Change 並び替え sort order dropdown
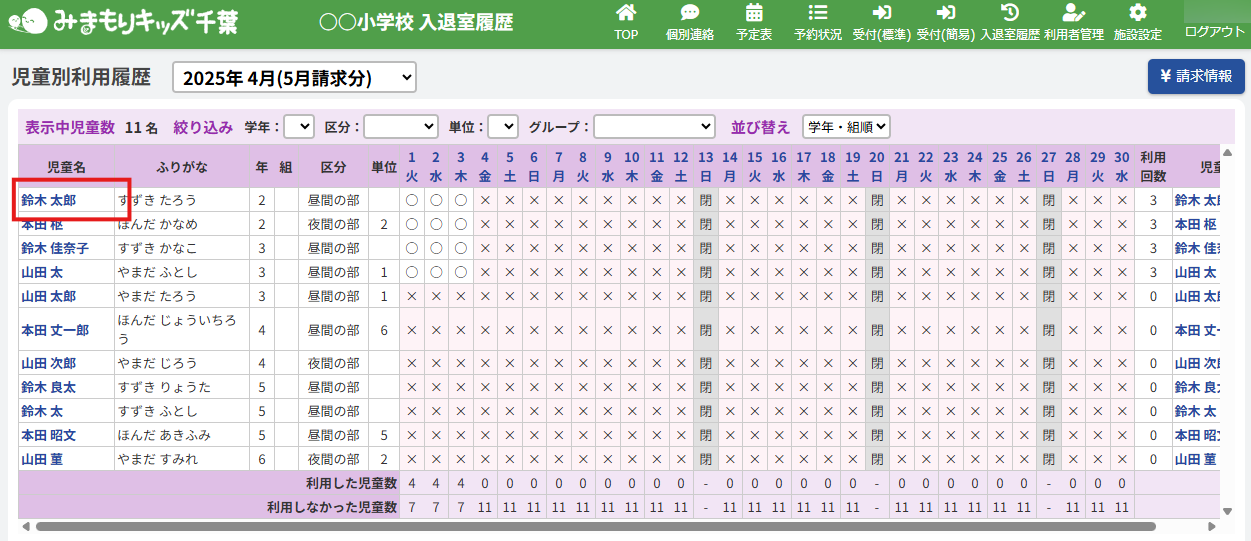The width and height of the screenshot is (1251, 541). point(846,127)
